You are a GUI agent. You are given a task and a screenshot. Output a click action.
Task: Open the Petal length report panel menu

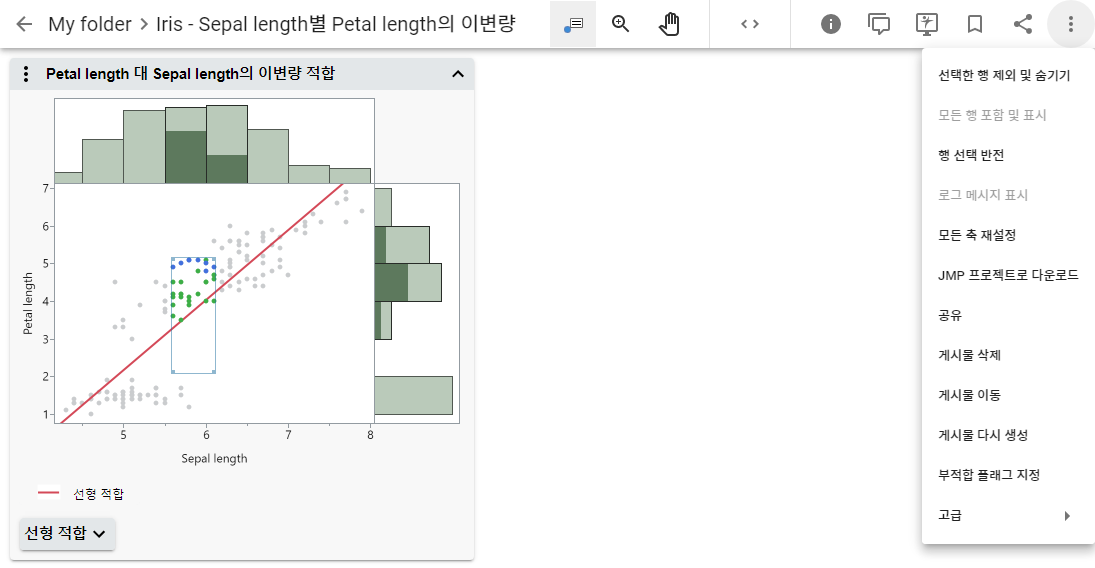click(27, 74)
